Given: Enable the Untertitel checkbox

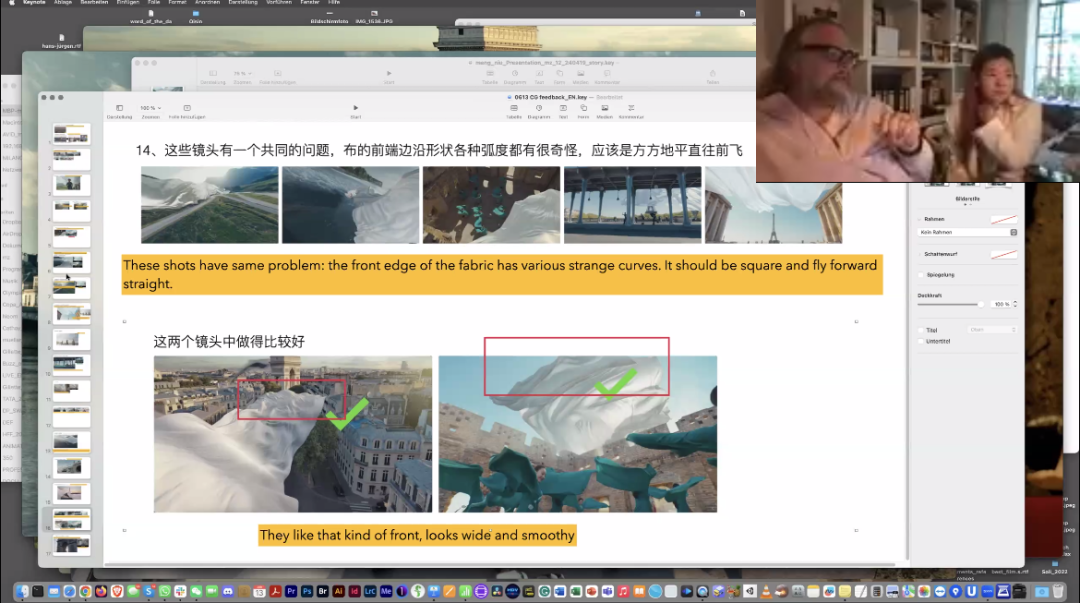Looking at the screenshot, I should 921,341.
